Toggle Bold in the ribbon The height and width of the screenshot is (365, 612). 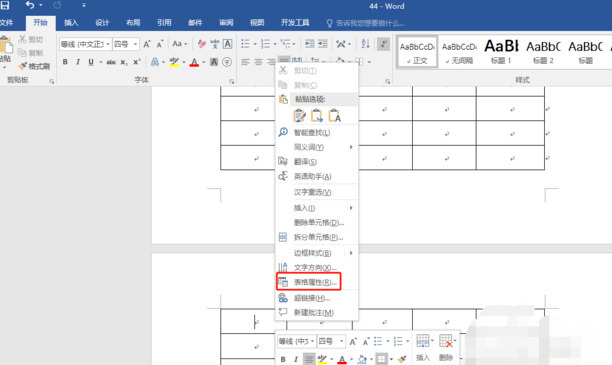pyautogui.click(x=65, y=62)
